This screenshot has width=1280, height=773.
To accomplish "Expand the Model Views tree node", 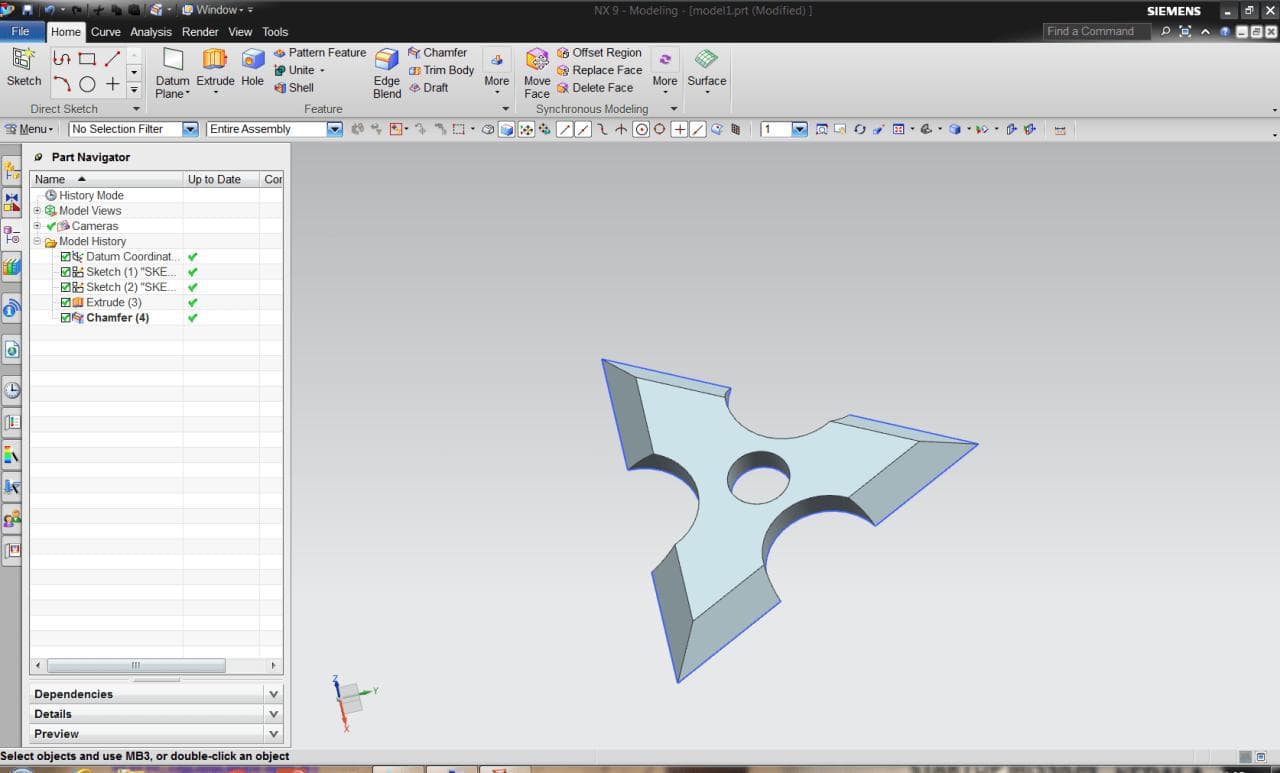I will point(37,211).
